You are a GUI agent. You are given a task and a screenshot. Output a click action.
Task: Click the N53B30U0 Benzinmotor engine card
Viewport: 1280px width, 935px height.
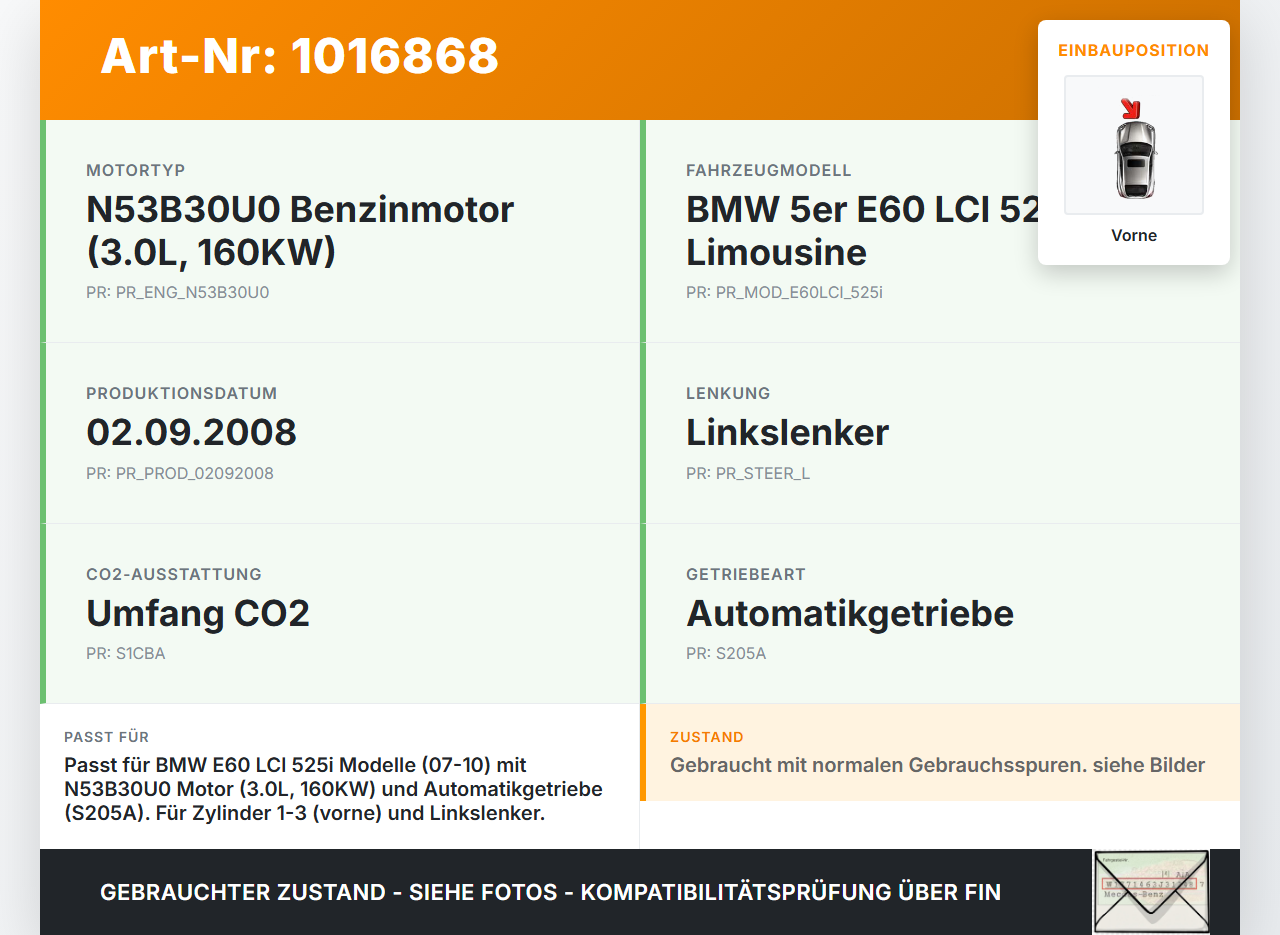(x=300, y=230)
